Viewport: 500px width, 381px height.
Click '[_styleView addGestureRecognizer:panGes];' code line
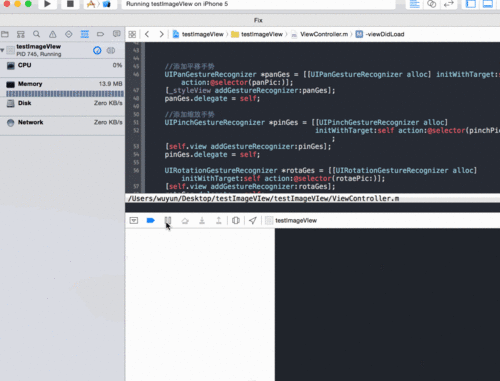(x=250, y=91)
